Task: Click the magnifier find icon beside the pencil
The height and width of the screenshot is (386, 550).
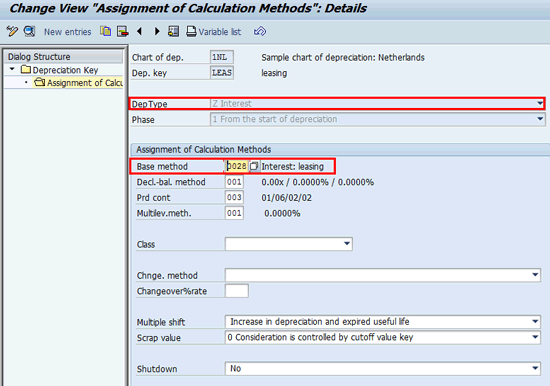Action: click(x=29, y=32)
